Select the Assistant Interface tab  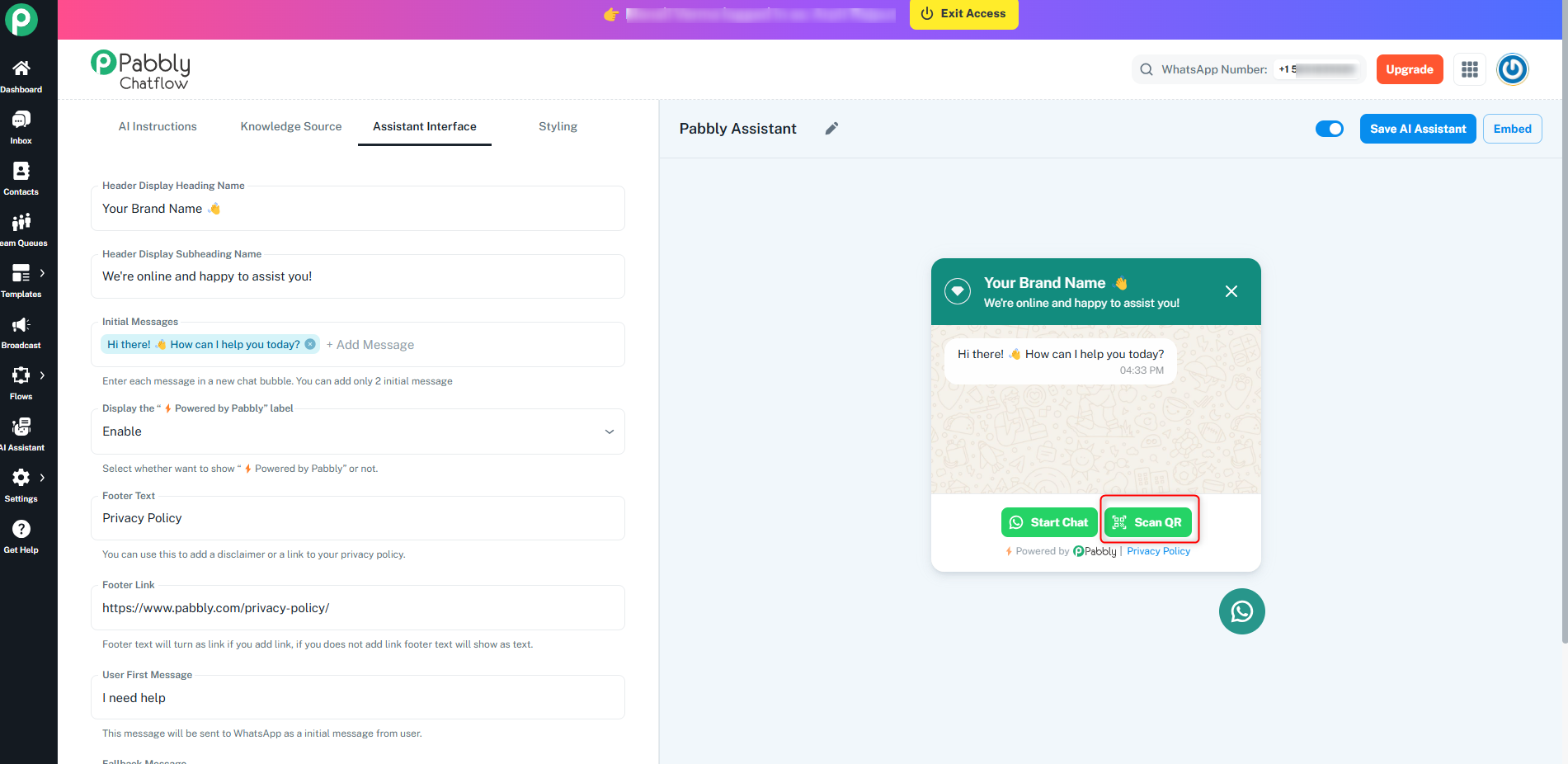425,126
